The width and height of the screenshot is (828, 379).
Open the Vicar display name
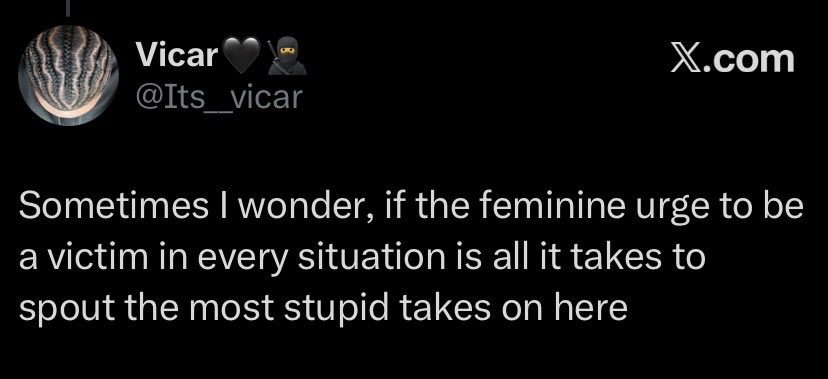coord(177,55)
